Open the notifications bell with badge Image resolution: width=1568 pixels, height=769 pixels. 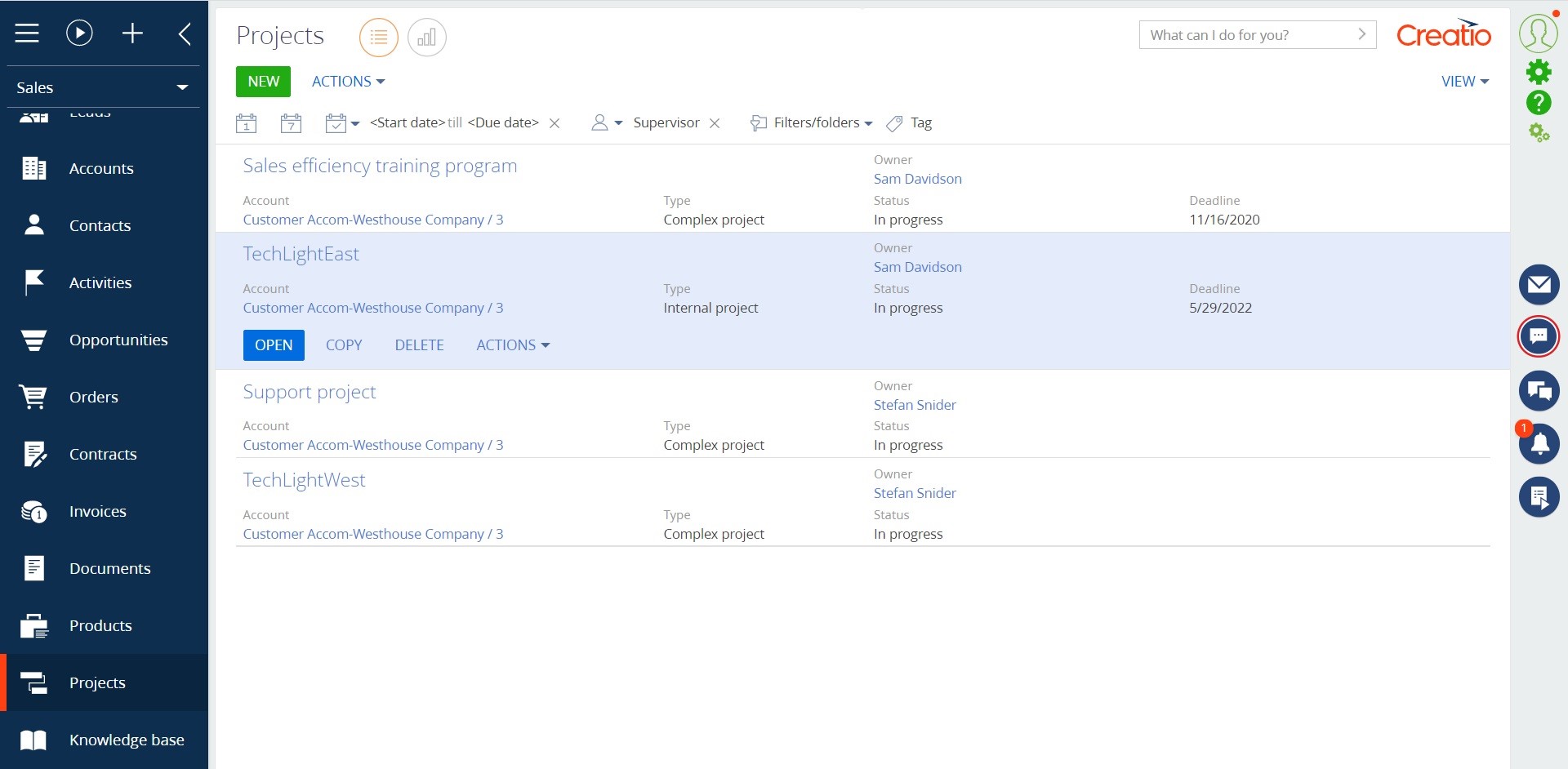[x=1539, y=443]
